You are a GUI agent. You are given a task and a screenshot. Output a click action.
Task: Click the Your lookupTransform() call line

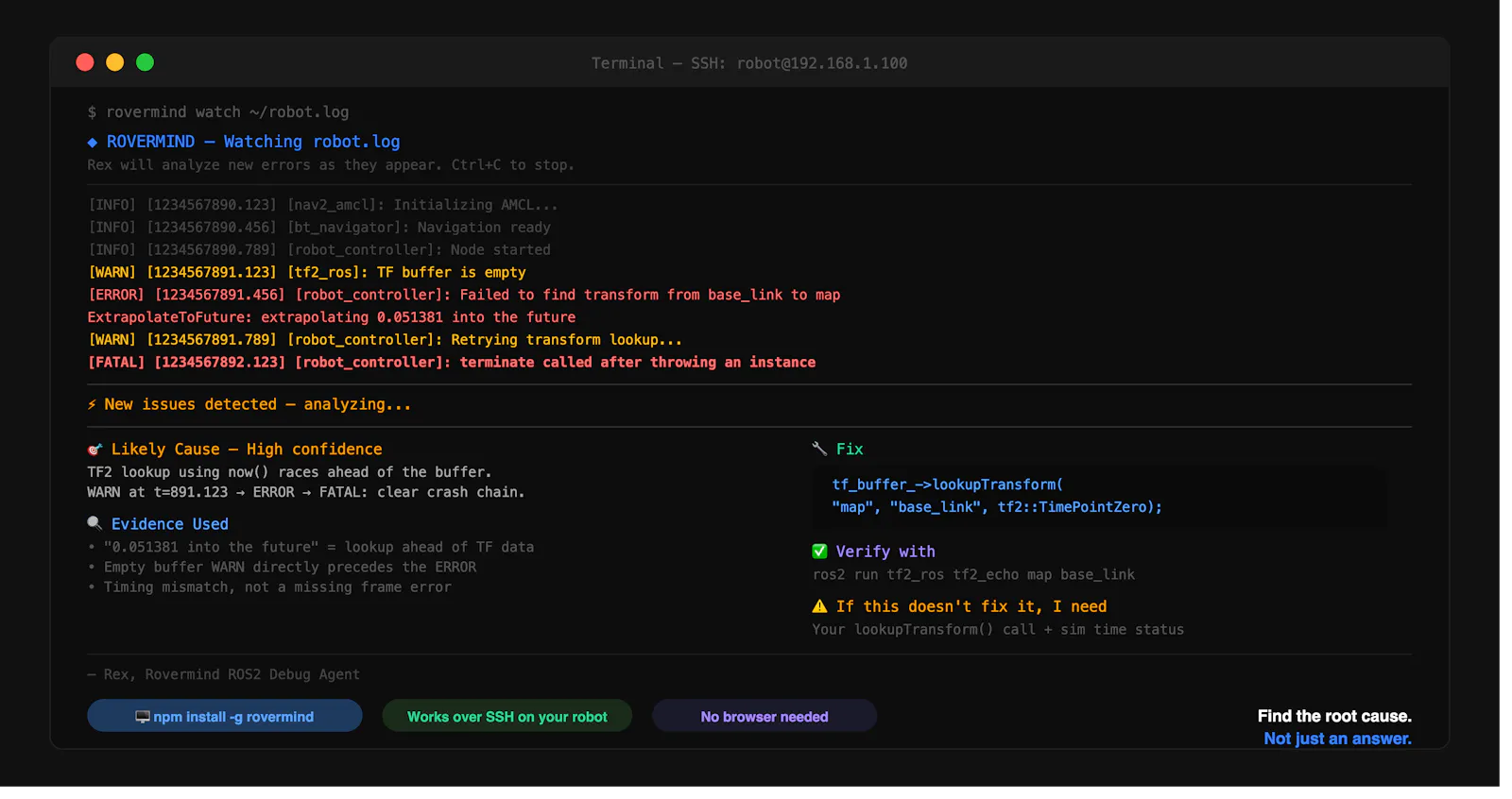point(998,630)
